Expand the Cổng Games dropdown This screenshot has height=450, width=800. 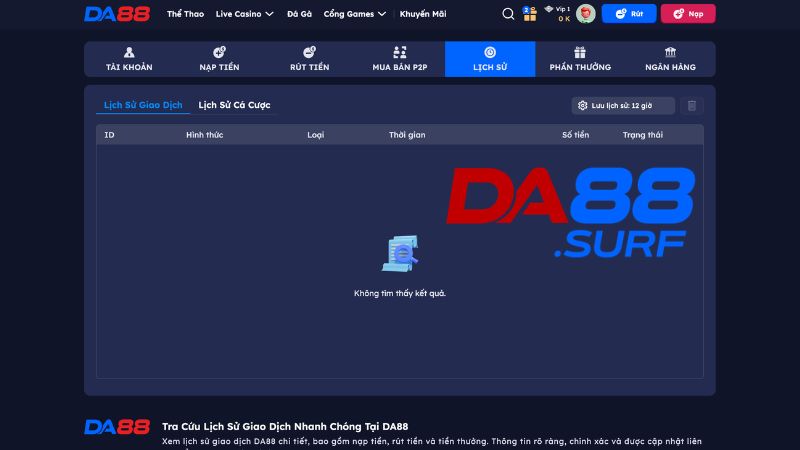pyautogui.click(x=355, y=14)
